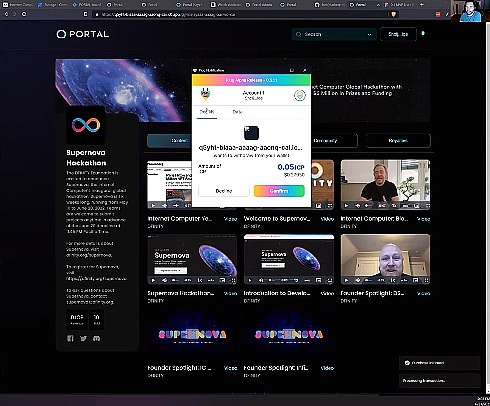Image resolution: width=490 pixels, height=406 pixels.
Task: Focus the Portal Search field
Action: (334, 34)
